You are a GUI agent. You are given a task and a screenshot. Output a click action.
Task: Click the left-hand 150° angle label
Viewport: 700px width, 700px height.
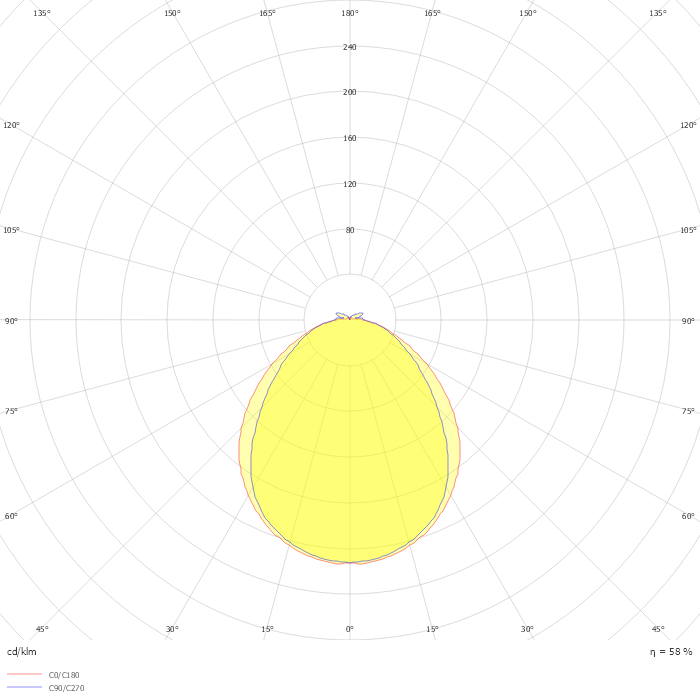[172, 13]
